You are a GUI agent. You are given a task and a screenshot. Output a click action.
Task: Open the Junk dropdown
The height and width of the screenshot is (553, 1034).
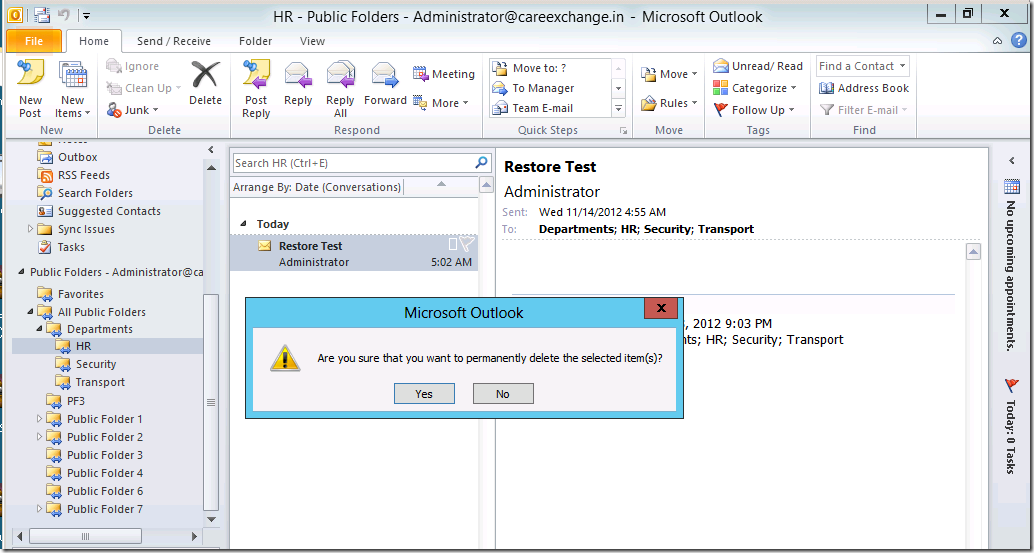pos(133,110)
